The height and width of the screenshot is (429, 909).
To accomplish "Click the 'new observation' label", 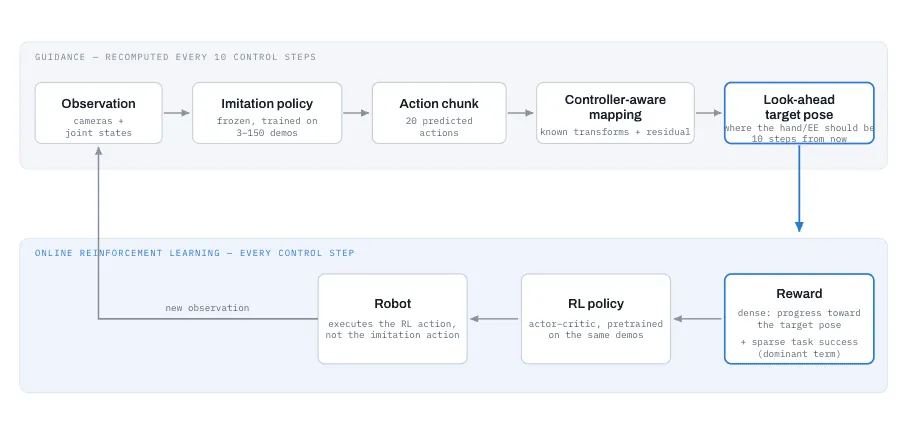I will 207,308.
